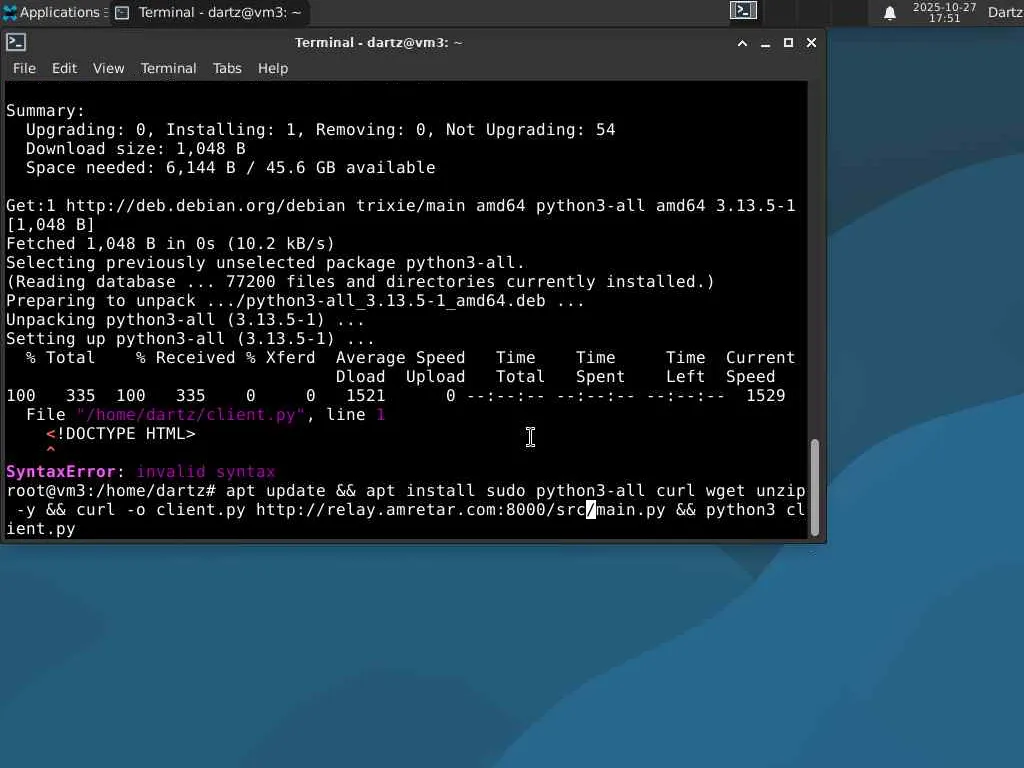
Task: Click the terminal launcher icon in top panel
Action: pyautogui.click(x=743, y=10)
